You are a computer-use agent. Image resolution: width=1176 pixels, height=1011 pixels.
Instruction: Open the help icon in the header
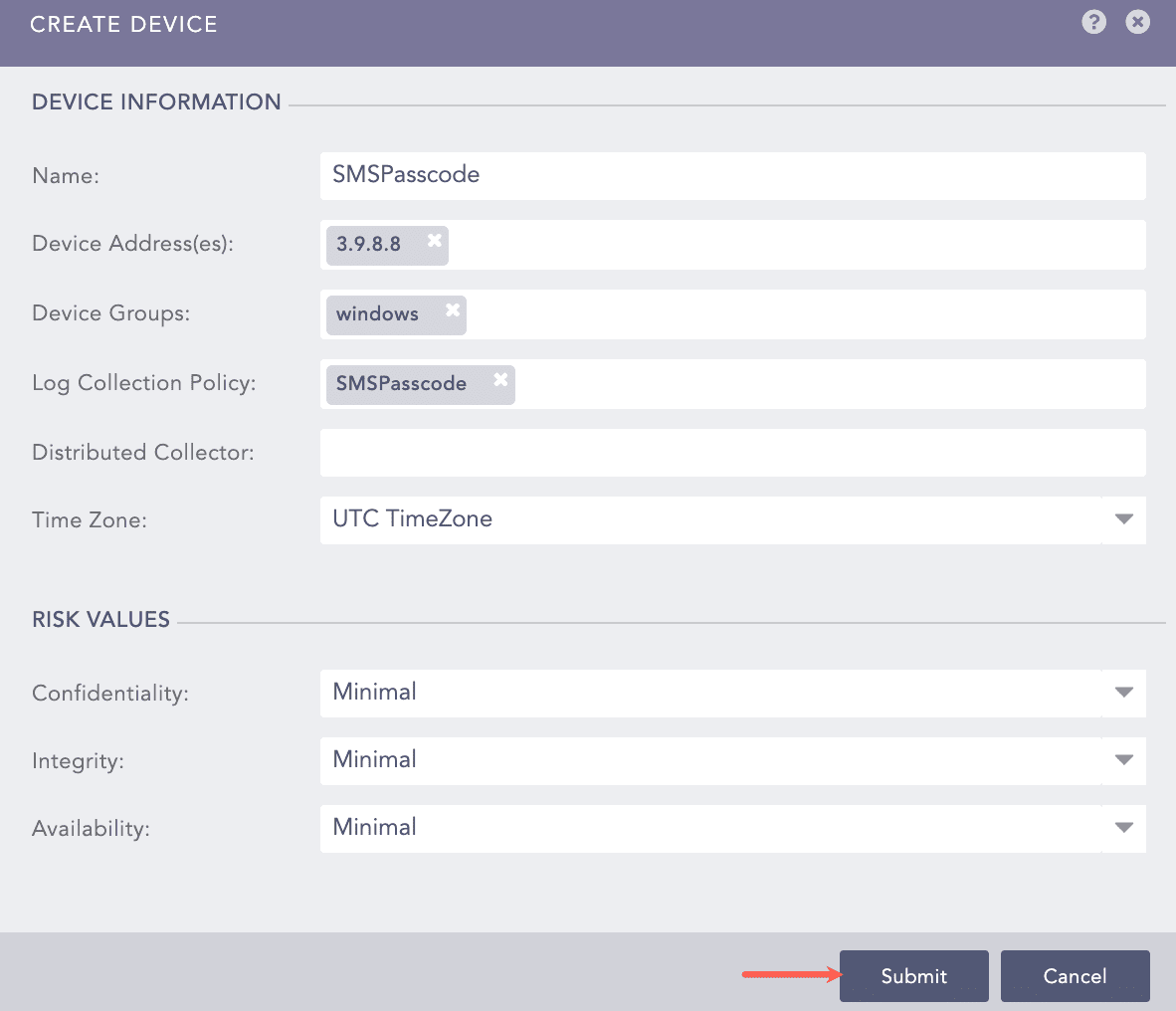point(1093,22)
